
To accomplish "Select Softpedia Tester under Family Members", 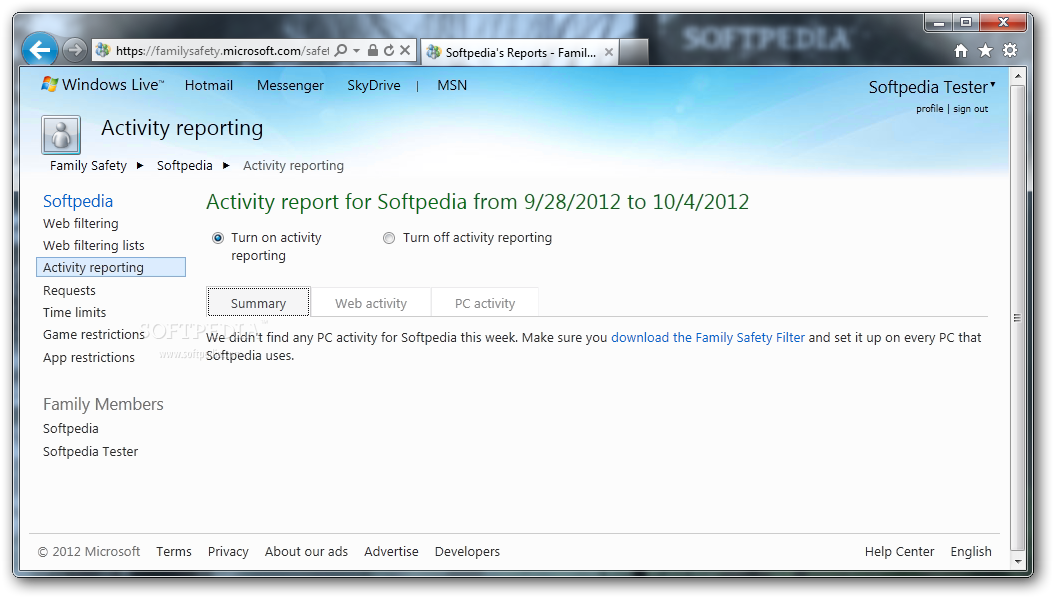I will pyautogui.click(x=90, y=452).
